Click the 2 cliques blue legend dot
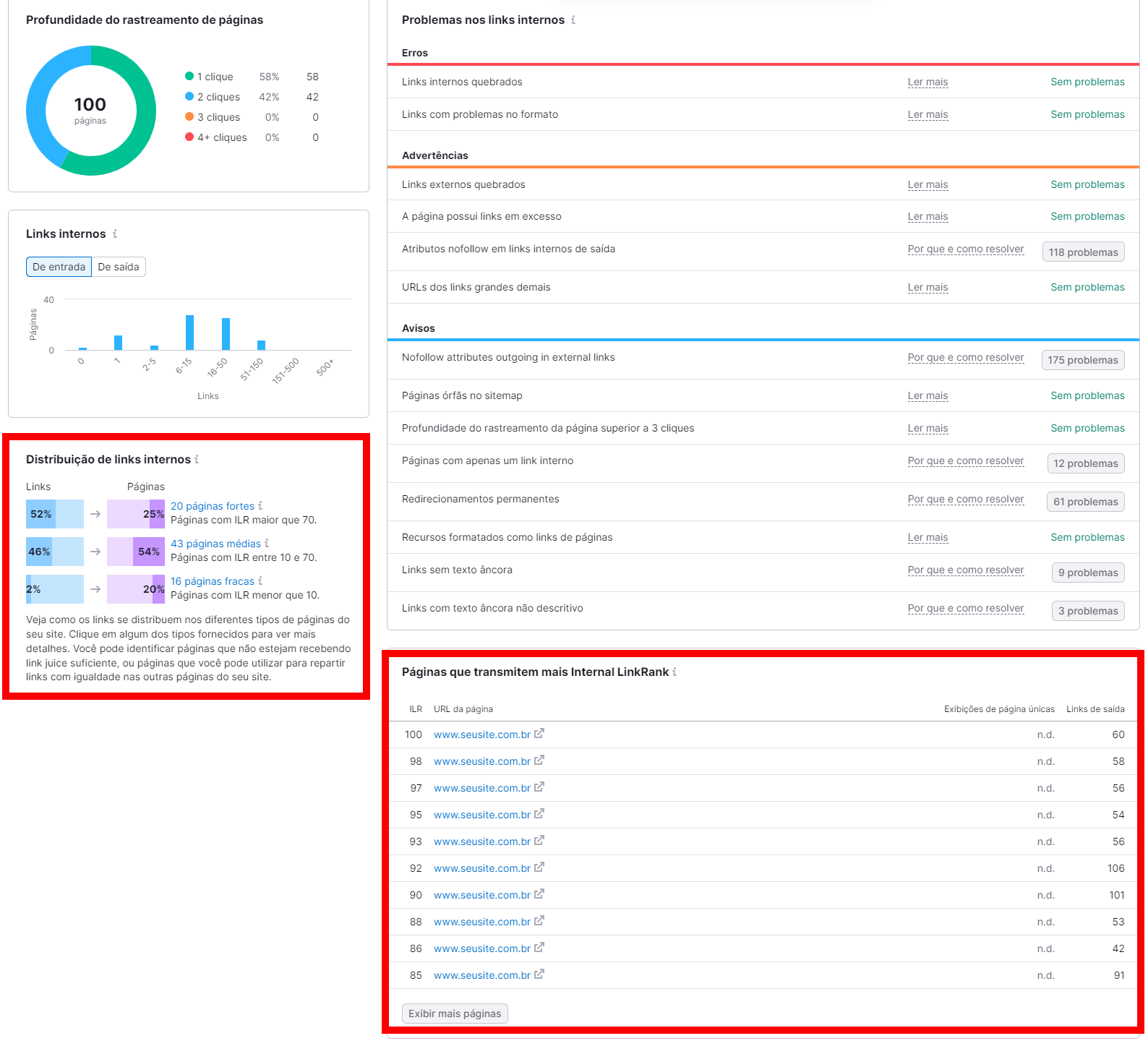This screenshot has width=1148, height=1041. [x=189, y=96]
